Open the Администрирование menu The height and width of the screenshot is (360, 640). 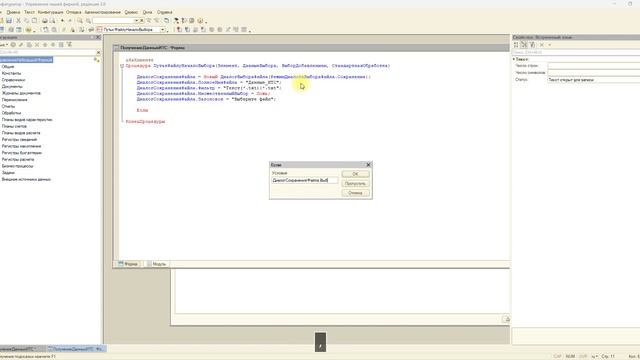(102, 12)
